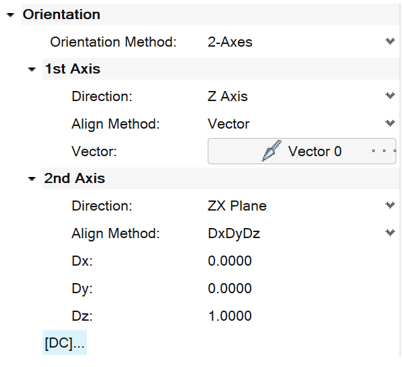Open the 2nd Axis Direction dropdown arrow
The width and height of the screenshot is (403, 367).
tap(390, 205)
